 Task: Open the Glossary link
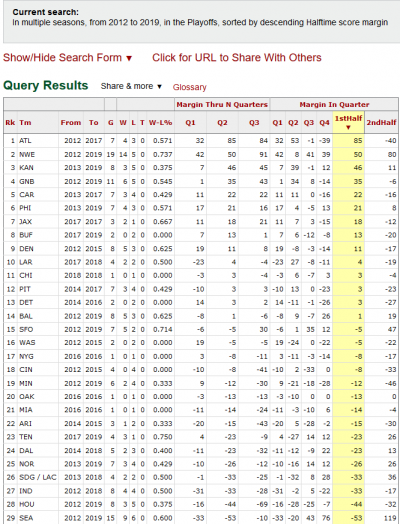tap(189, 87)
